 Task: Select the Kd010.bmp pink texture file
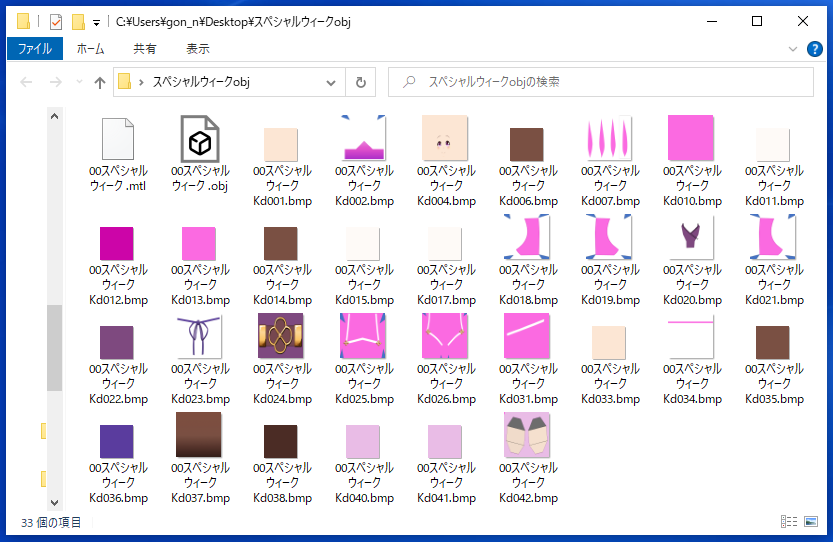691,138
